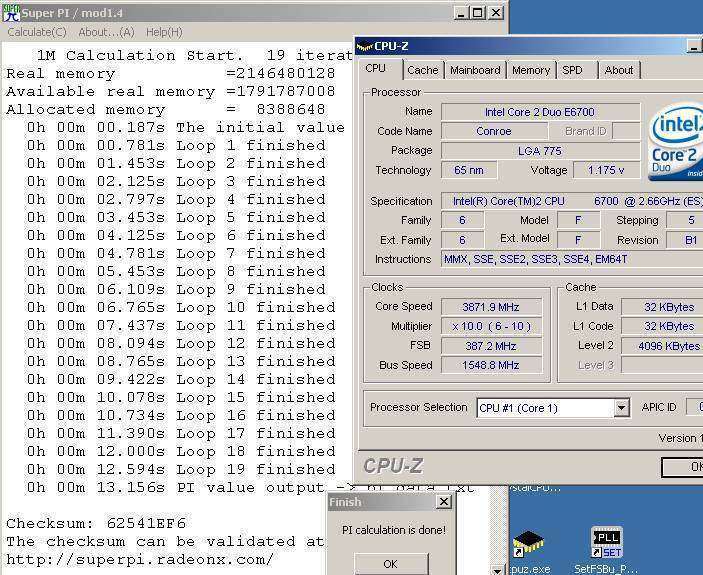703x575 pixels.
Task: Open the About...(A) menu in Super PI
Action: point(106,32)
